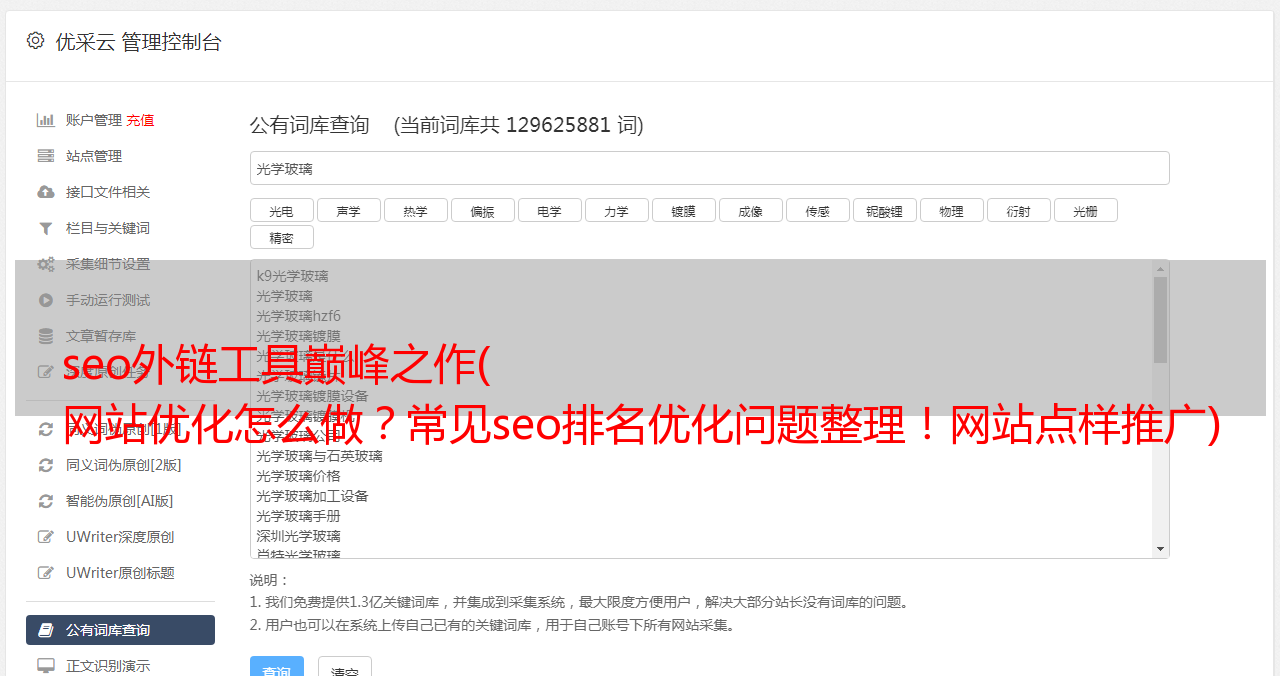Screen dimensions: 1280x676
Task: Click book icon of 公有词库查询
Action: coord(46,630)
